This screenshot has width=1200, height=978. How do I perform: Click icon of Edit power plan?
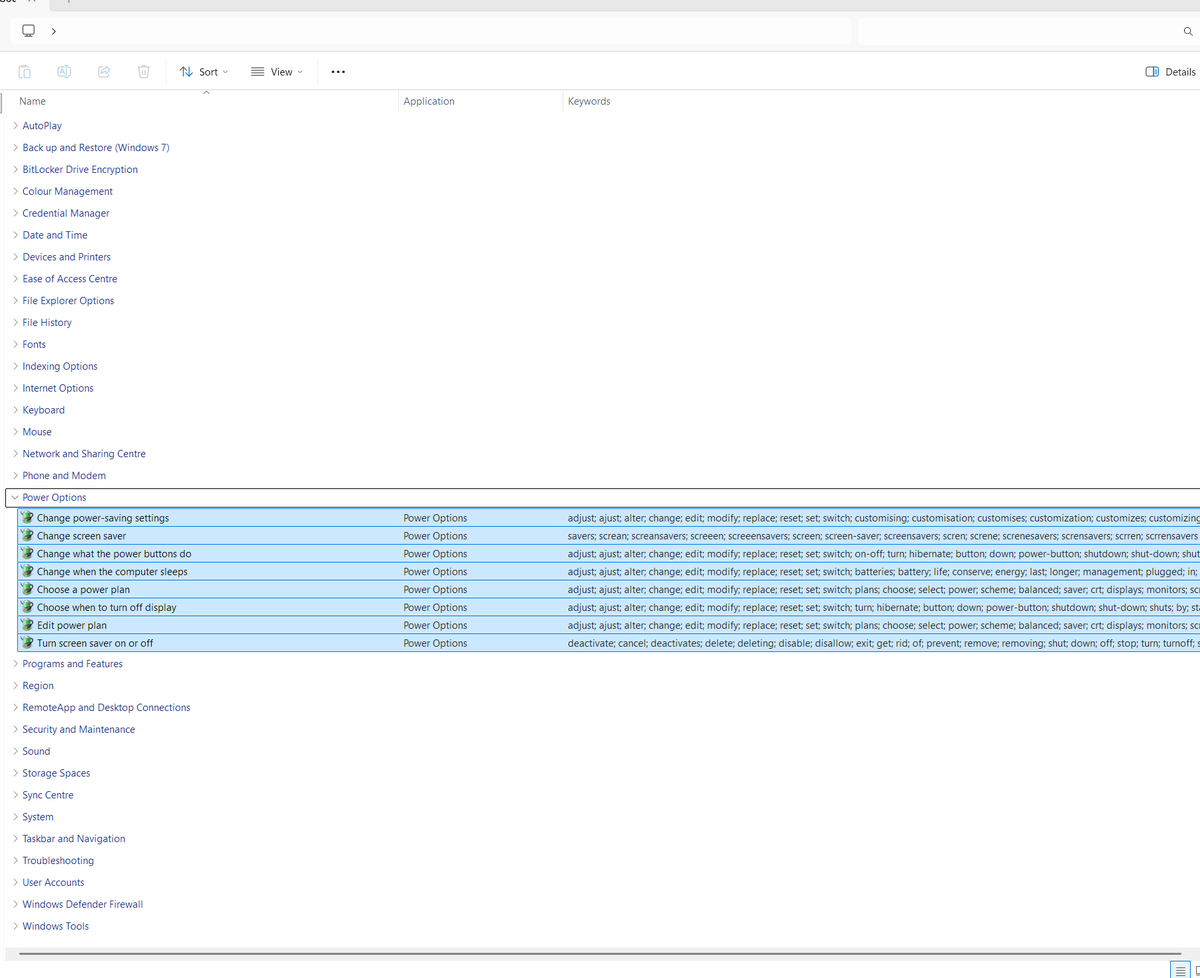click(27, 626)
